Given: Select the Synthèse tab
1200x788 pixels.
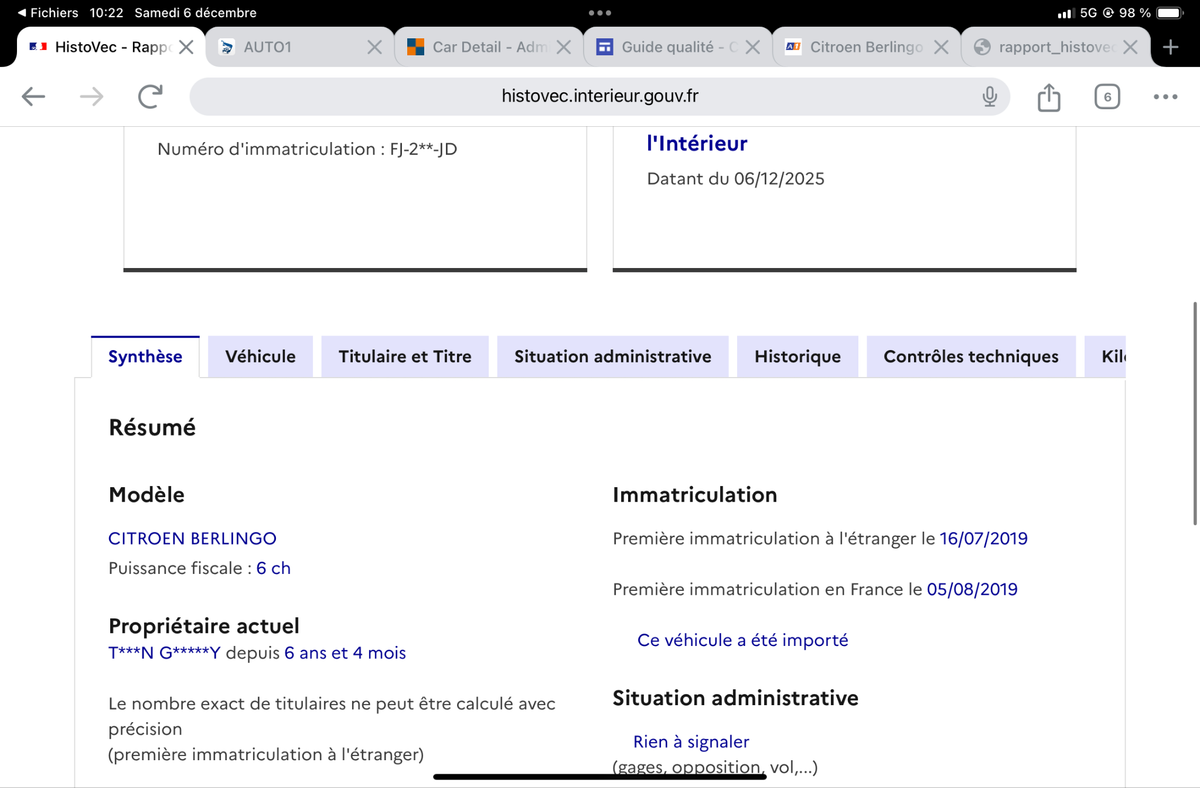Looking at the screenshot, I should [x=145, y=357].
